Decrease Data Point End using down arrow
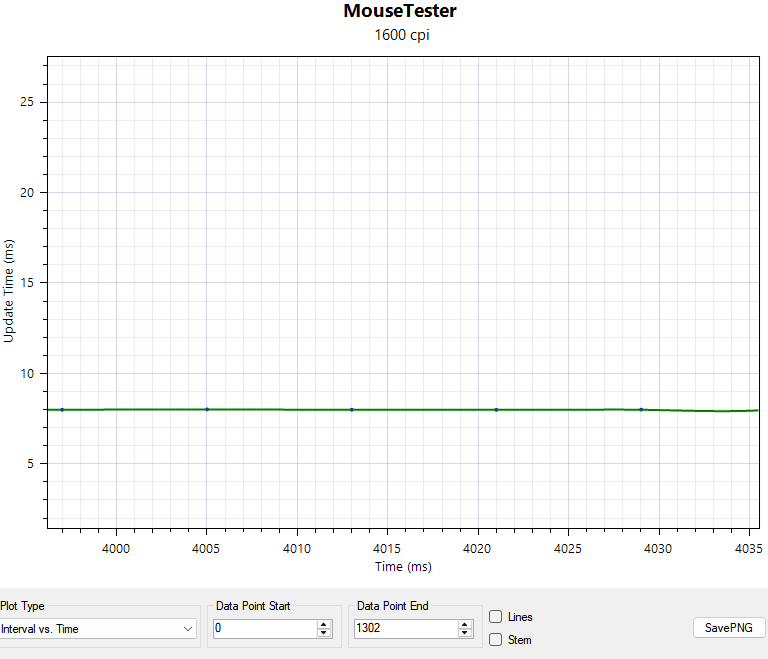This screenshot has width=768, height=659. point(464,634)
